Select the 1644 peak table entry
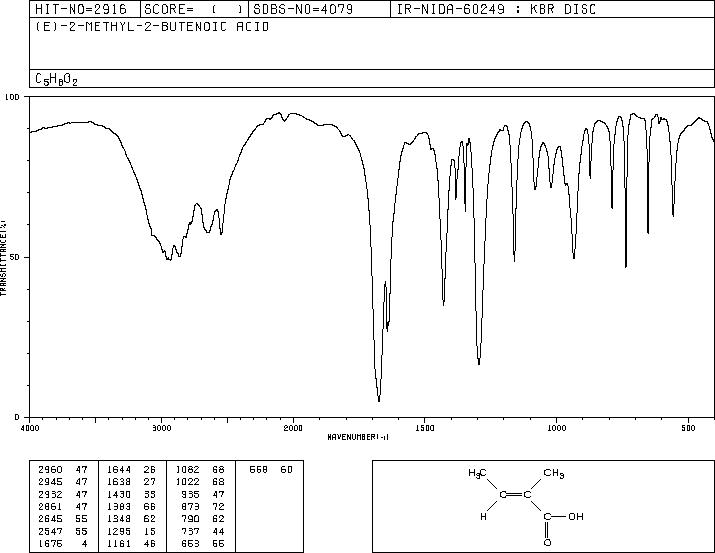Viewport: 715px width, 553px height. point(131,470)
